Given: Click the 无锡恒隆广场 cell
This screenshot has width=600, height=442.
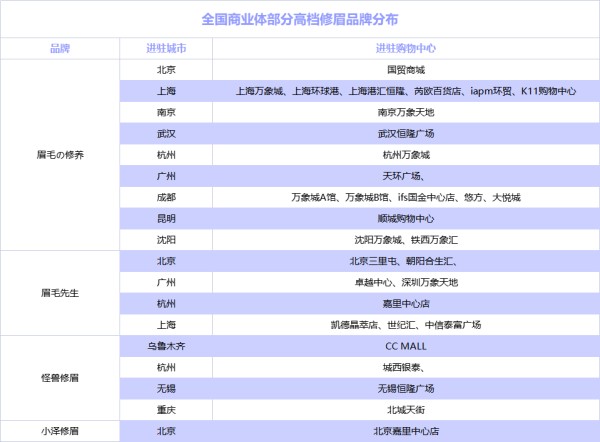Looking at the screenshot, I should [x=406, y=389].
